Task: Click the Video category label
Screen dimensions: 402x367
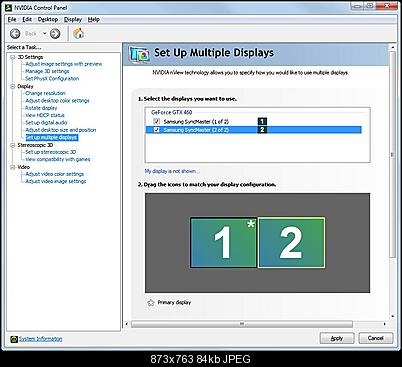Action: coord(23,167)
